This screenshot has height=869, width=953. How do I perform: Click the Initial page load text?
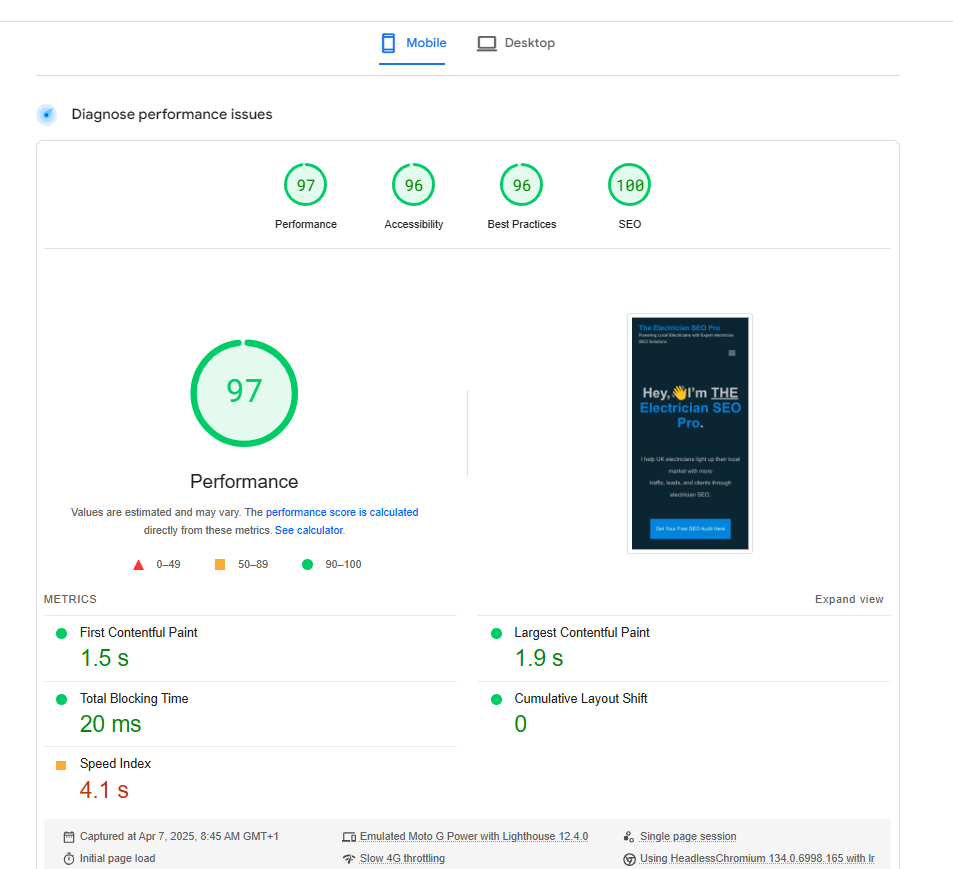coord(117,858)
